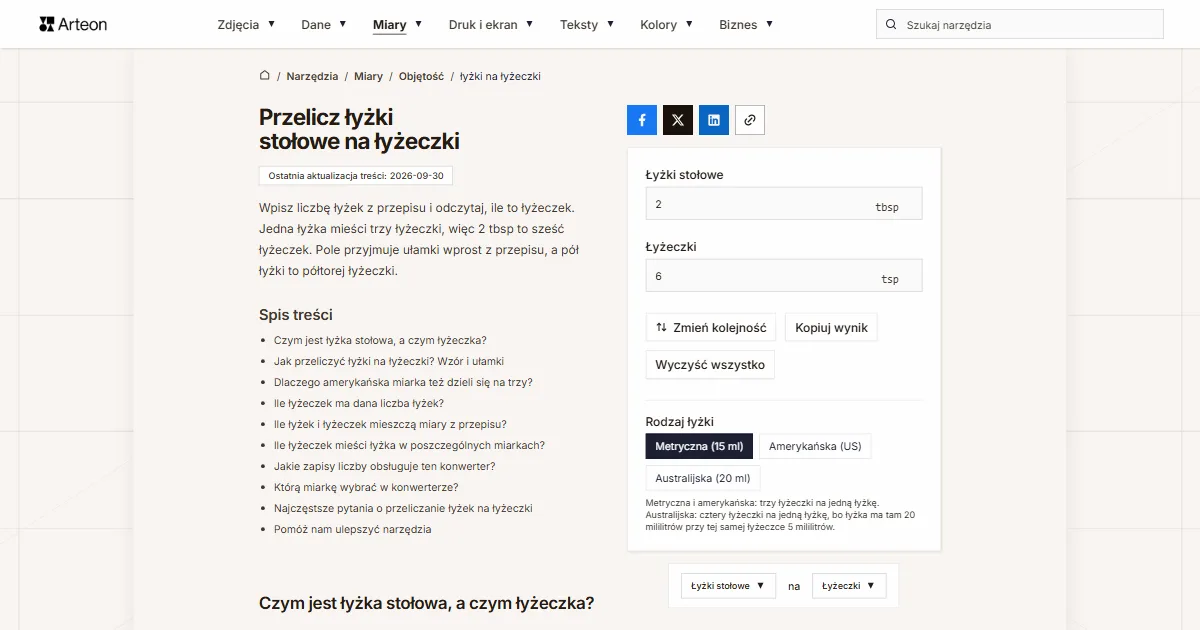Go to Narzędzia breadcrumb
This screenshot has height=630, width=1200.
coord(312,76)
